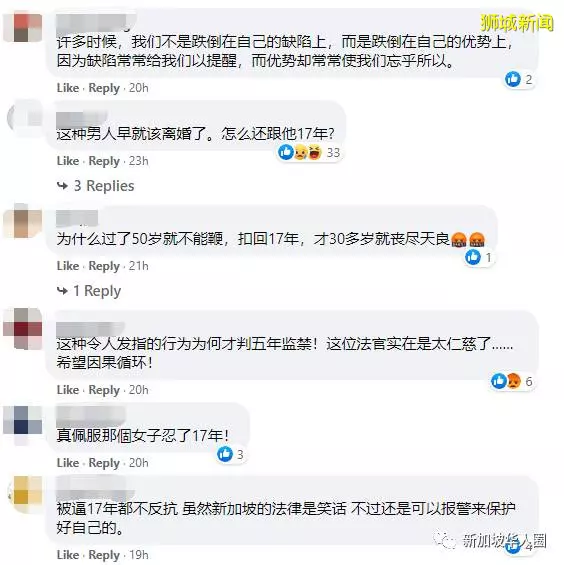564x565 pixels.
Task: Open the 21h timestamp link
Action: [139, 266]
